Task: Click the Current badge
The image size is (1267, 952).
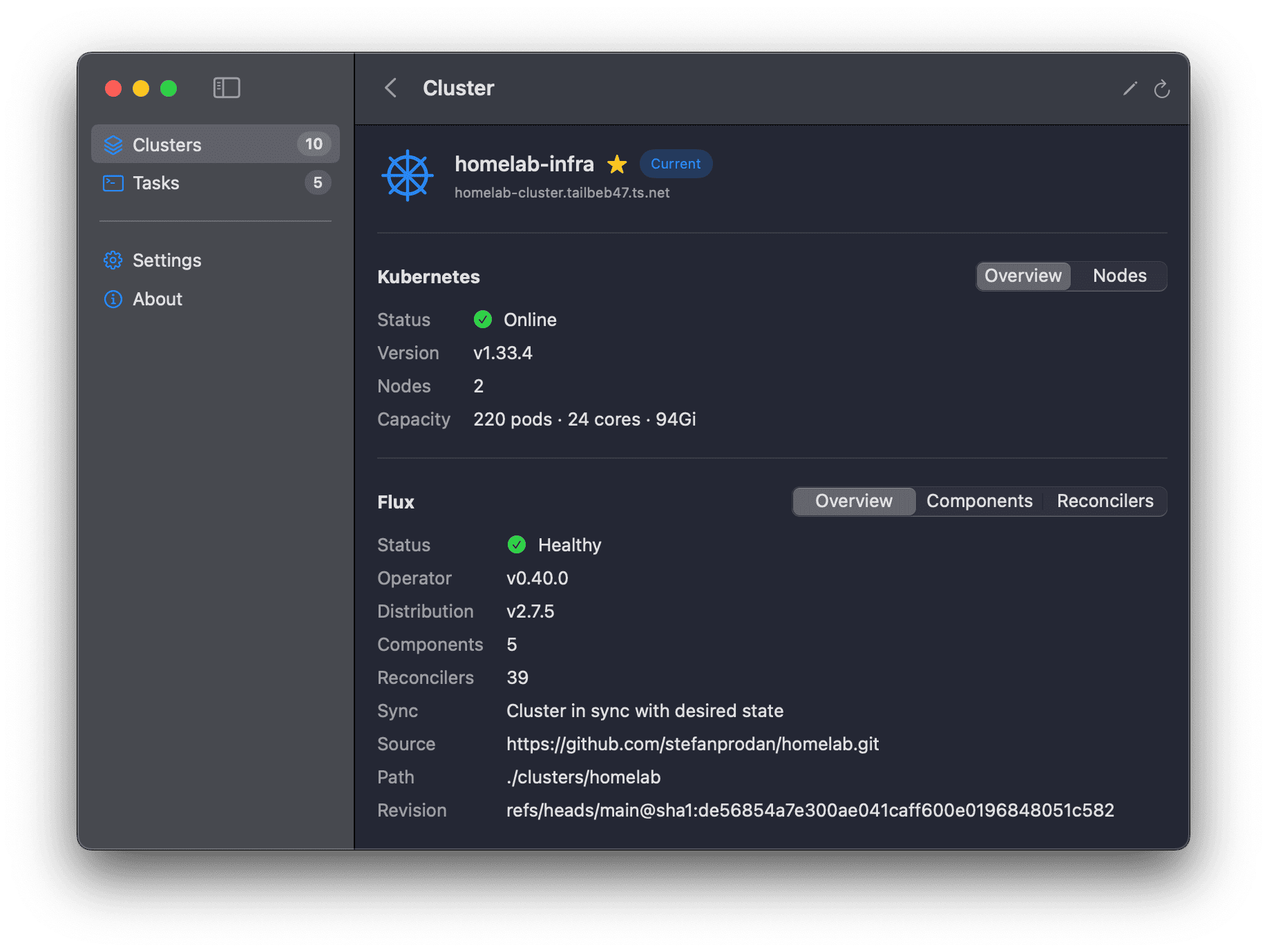Action: [x=676, y=164]
